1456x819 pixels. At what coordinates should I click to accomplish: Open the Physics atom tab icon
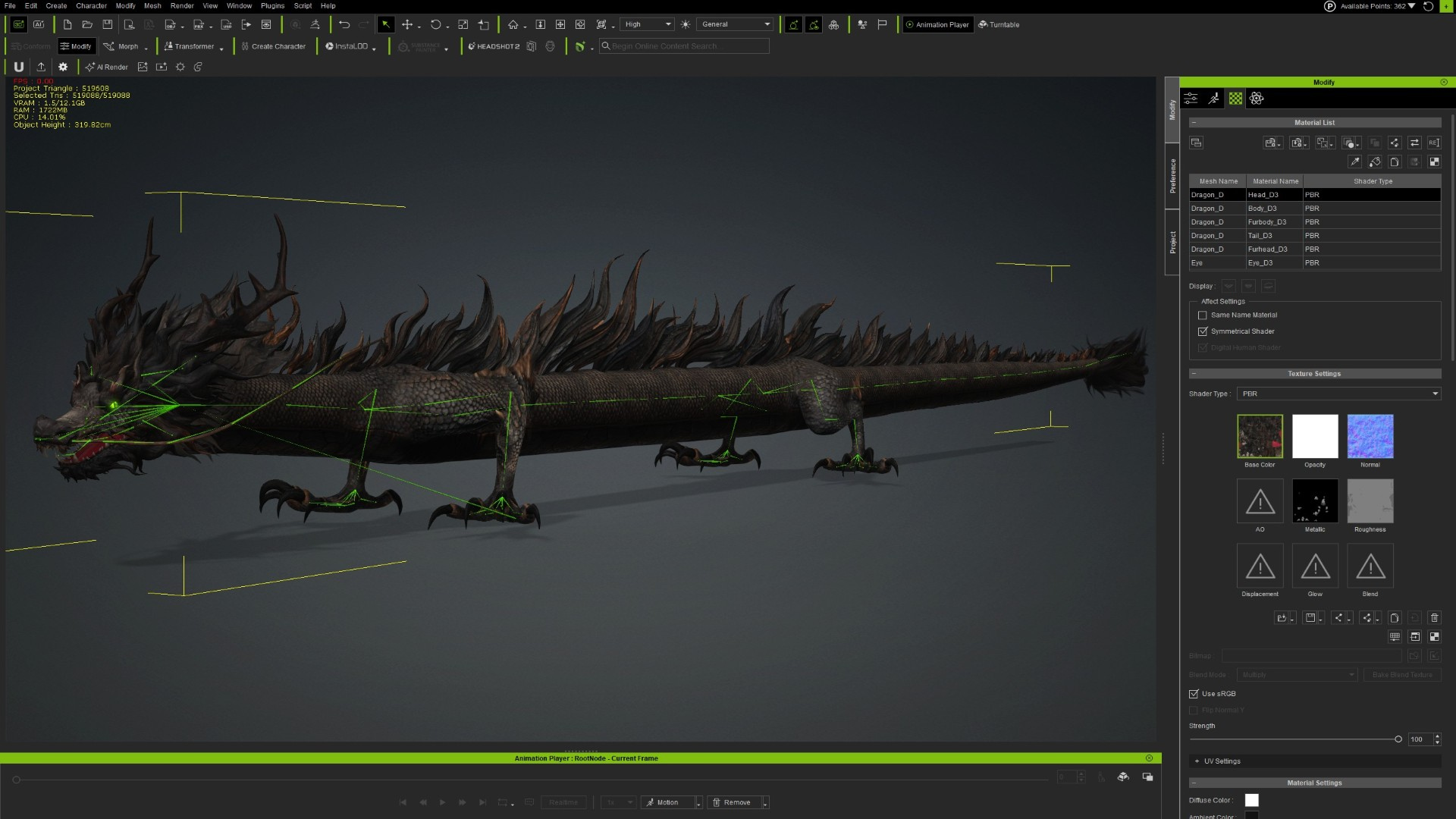tap(1257, 99)
